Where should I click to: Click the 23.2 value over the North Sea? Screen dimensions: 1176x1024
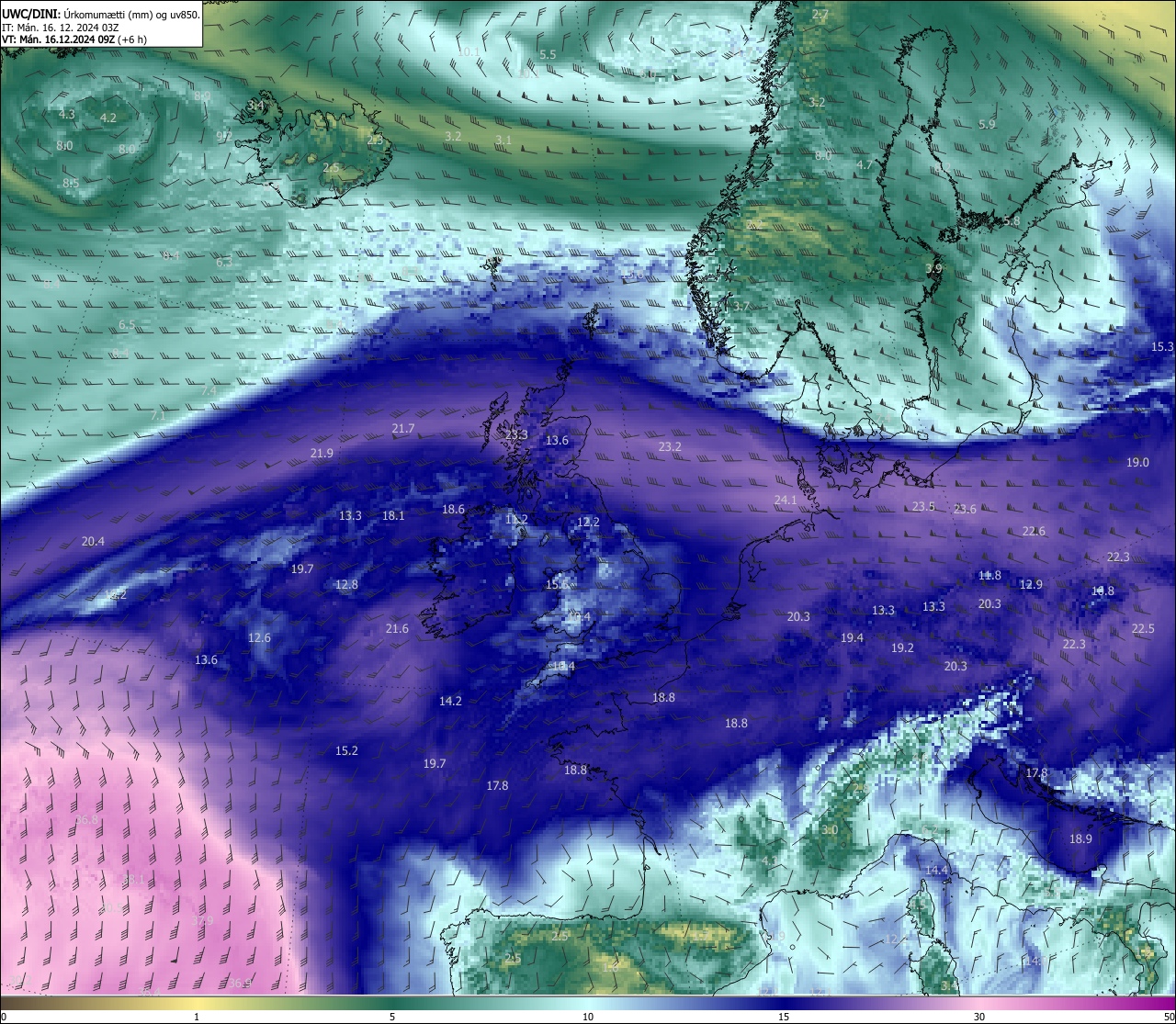(x=671, y=447)
